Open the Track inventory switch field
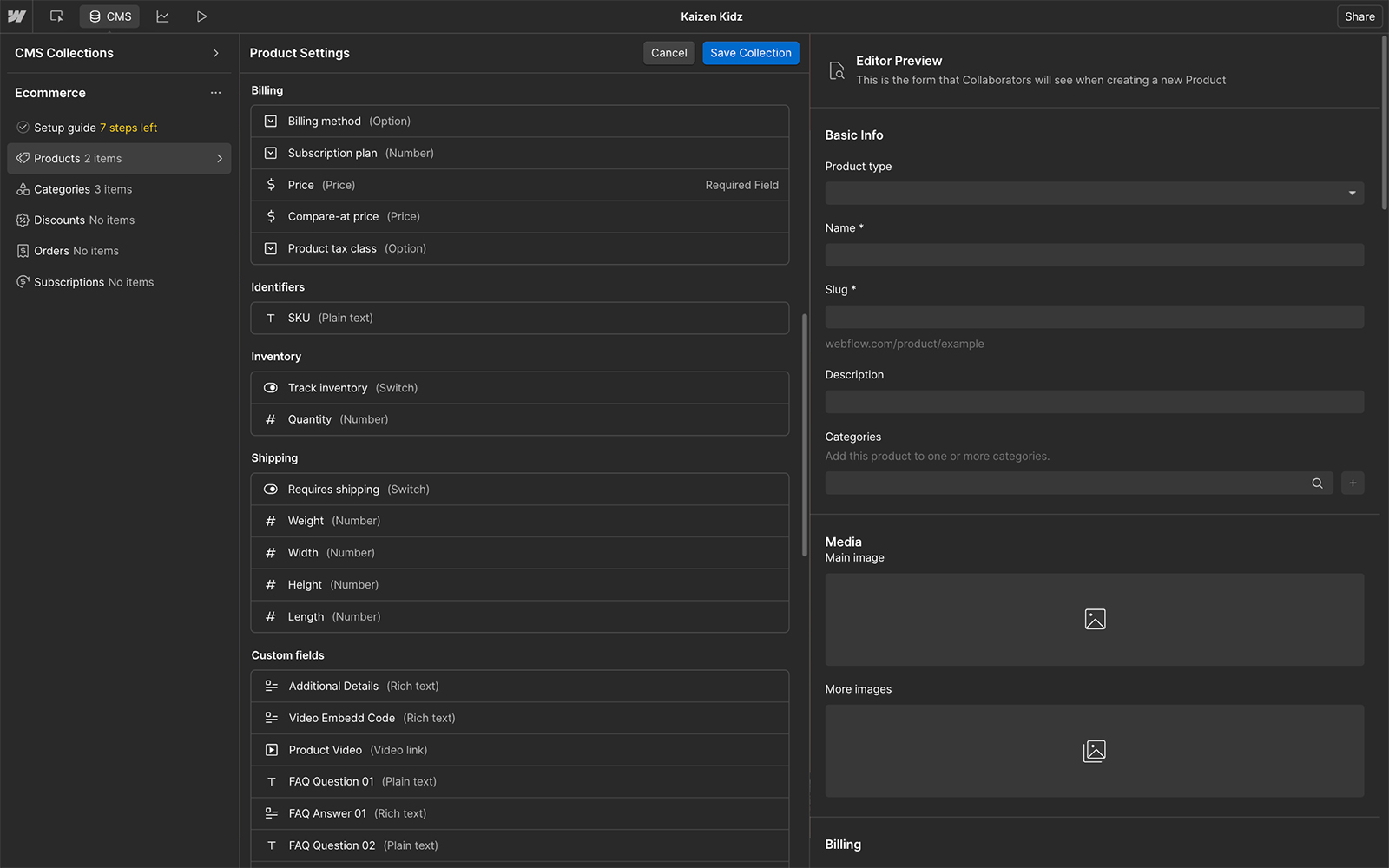Screen dimensions: 1389x868 point(519,388)
